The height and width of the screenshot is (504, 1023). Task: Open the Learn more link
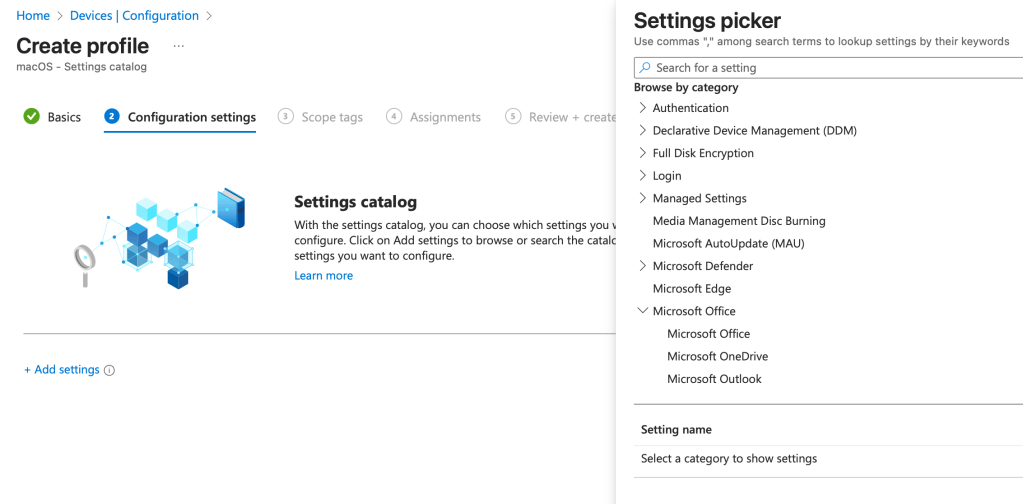[323, 276]
